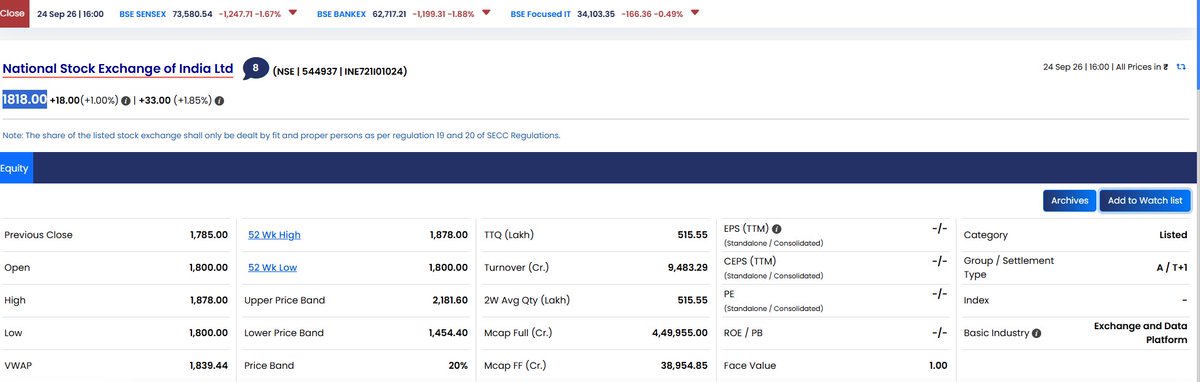Click the Face Value 1.00 cell
This screenshot has height=382, width=1200.
[937, 365]
